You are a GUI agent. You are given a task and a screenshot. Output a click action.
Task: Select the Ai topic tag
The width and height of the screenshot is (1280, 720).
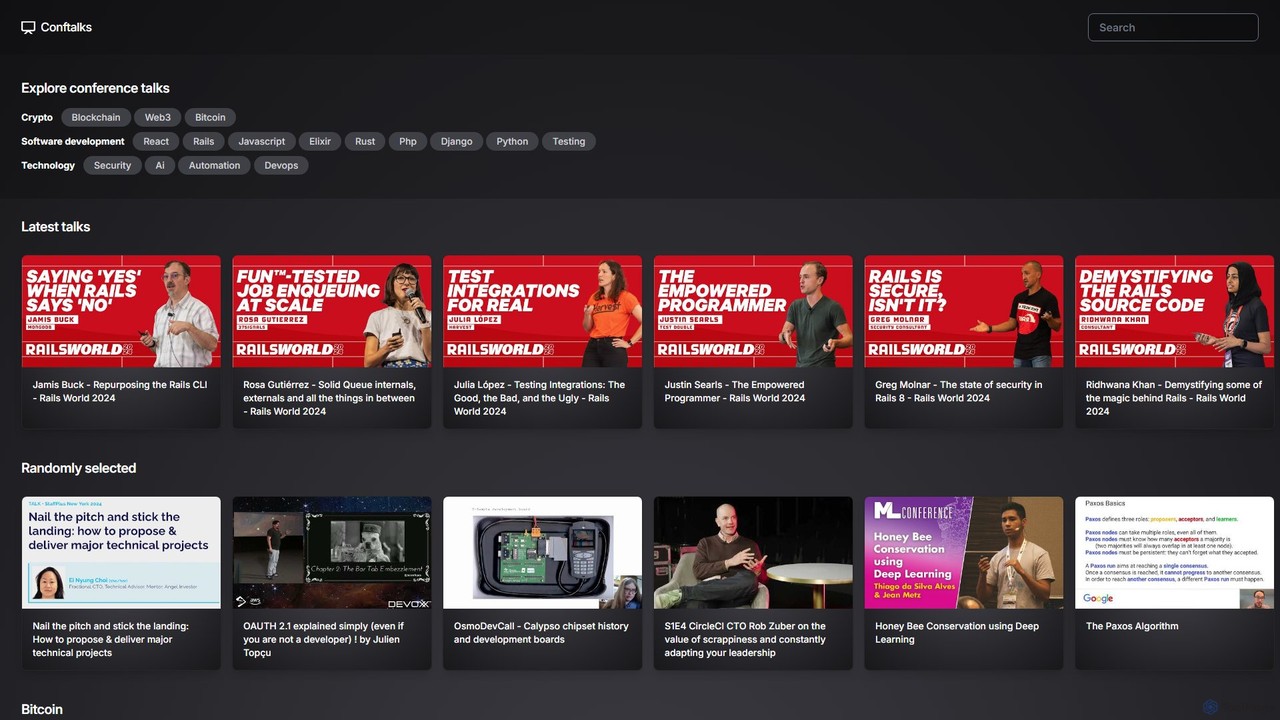pyautogui.click(x=160, y=165)
